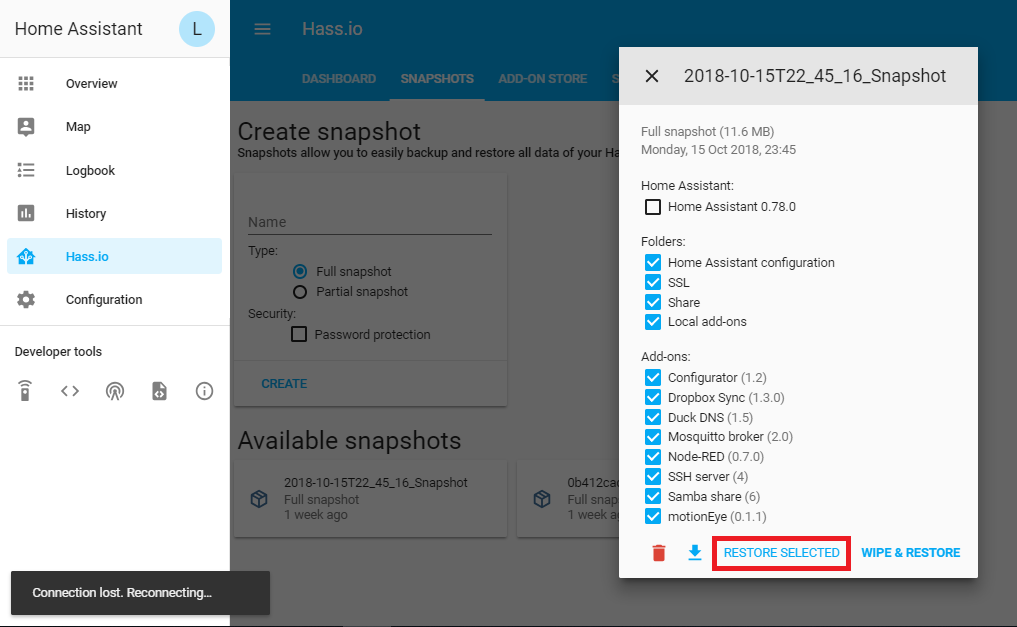
Task: Open Logbook in the sidebar
Action: [x=115, y=170]
